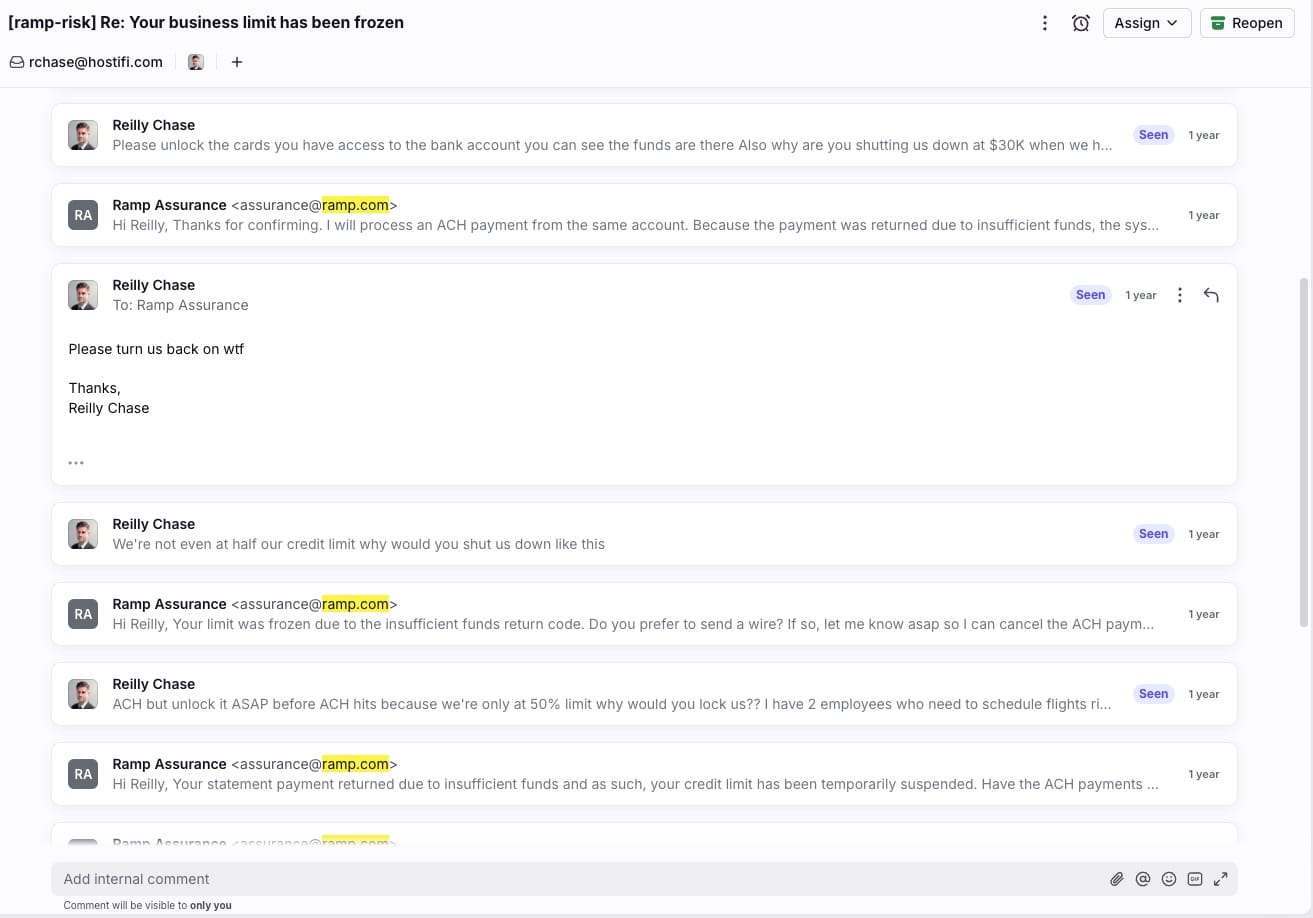This screenshot has width=1313, height=918.
Task: Click the Reopen button
Action: (1245, 23)
